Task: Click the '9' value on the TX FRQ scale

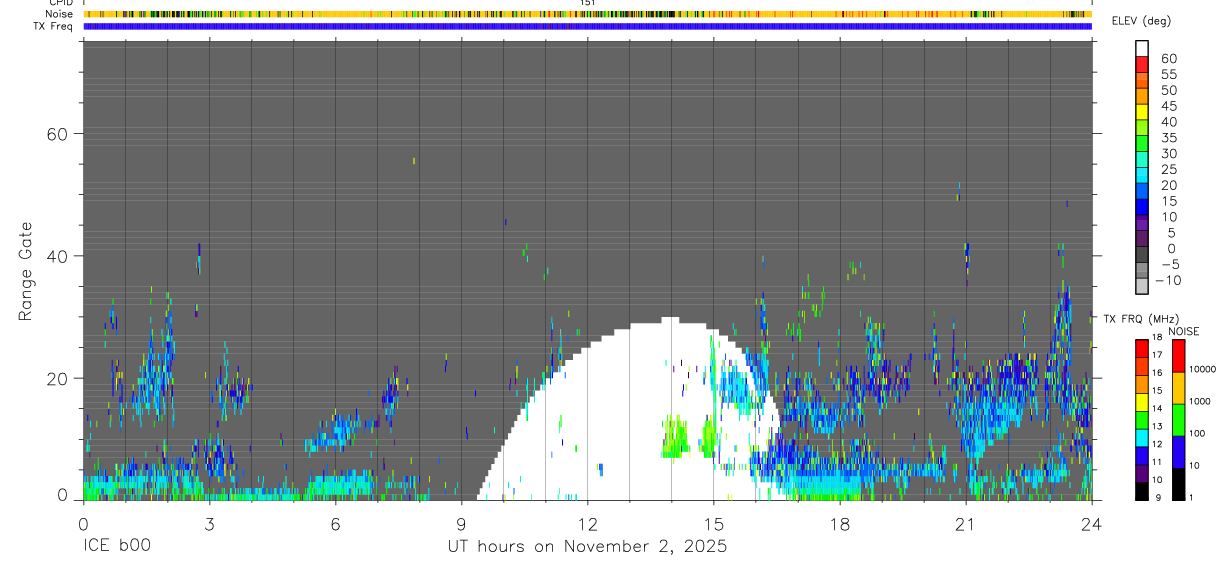Action: tap(1157, 497)
